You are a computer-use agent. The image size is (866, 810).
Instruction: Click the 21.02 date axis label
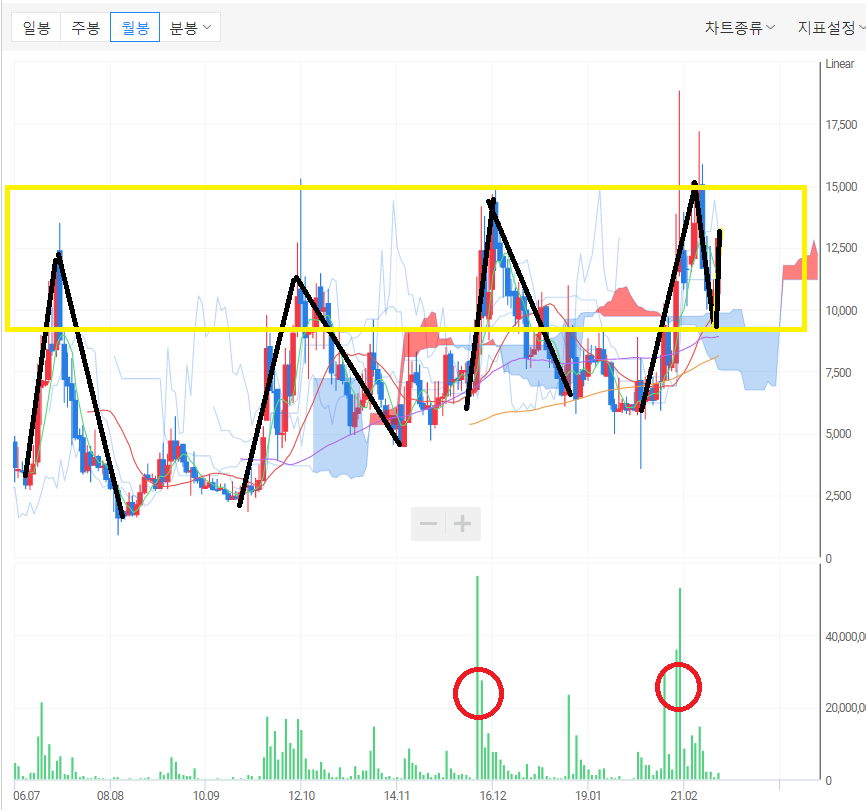point(684,796)
